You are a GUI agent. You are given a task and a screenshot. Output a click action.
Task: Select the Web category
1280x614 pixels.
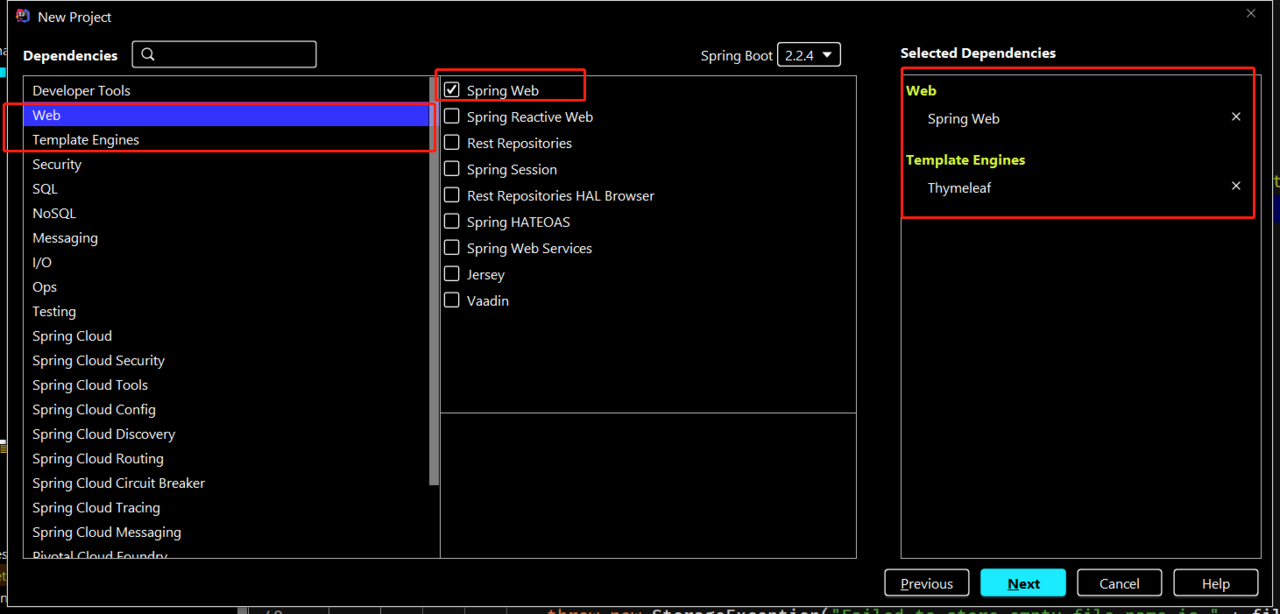coord(227,115)
